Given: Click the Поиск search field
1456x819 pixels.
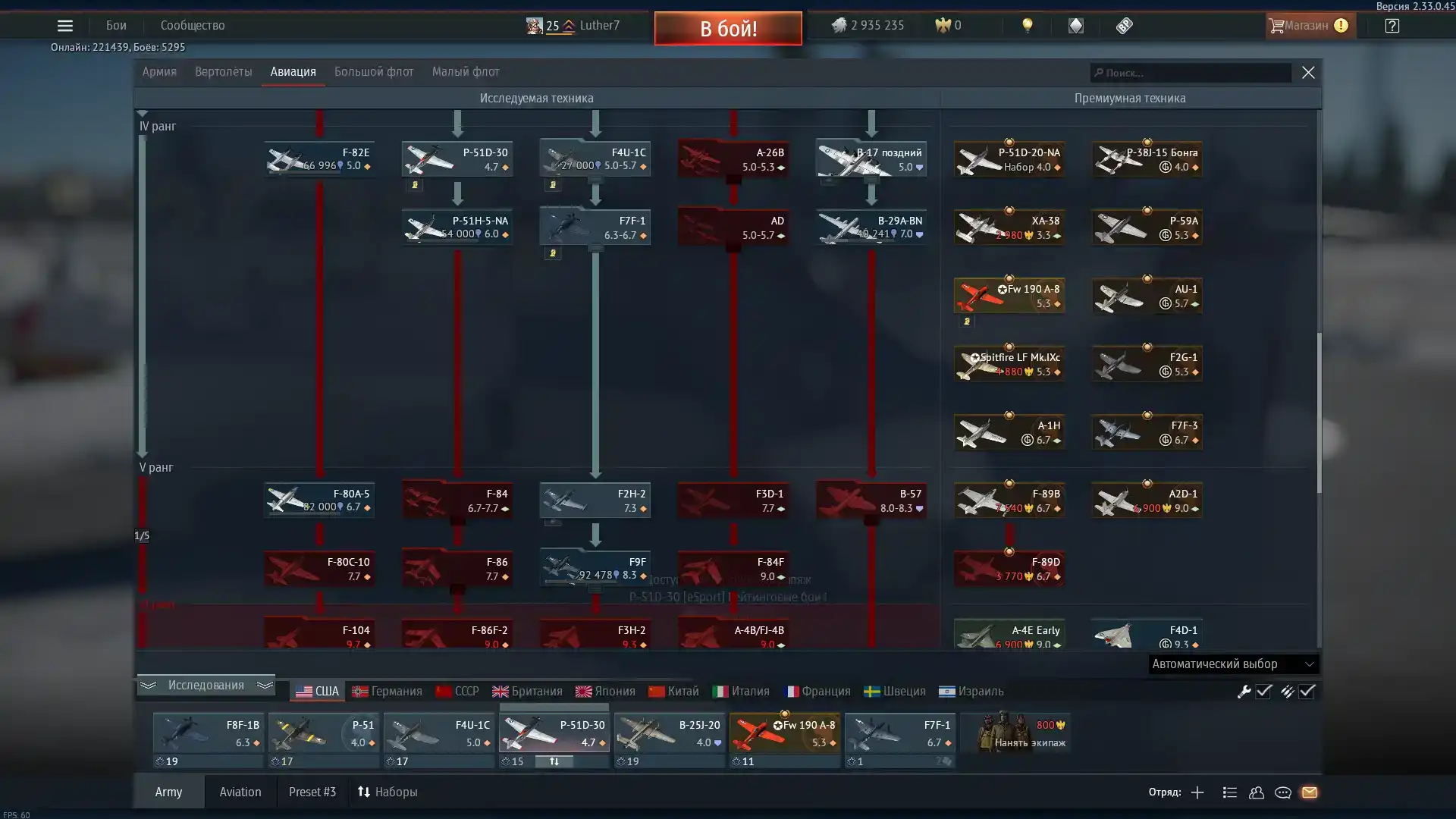Looking at the screenshot, I should point(1191,73).
